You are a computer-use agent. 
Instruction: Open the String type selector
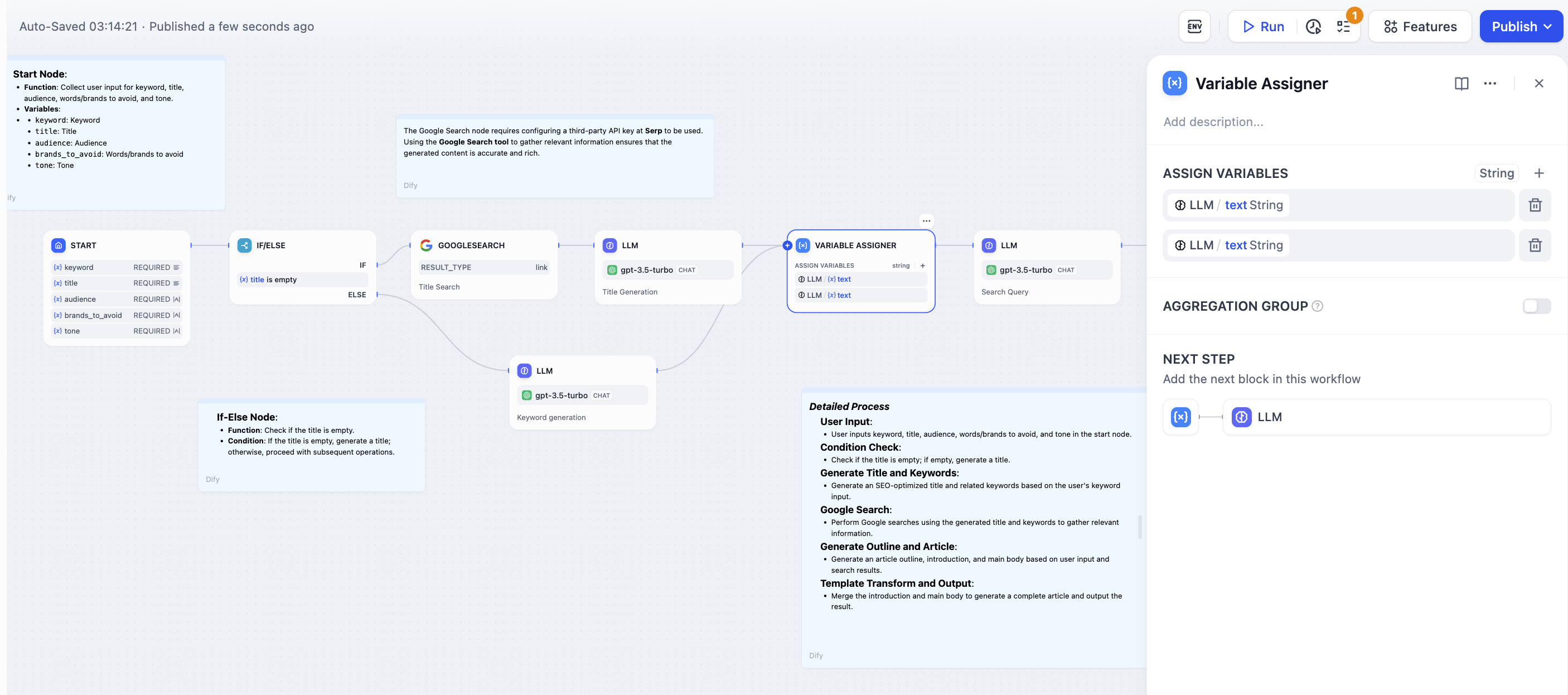coord(1496,173)
